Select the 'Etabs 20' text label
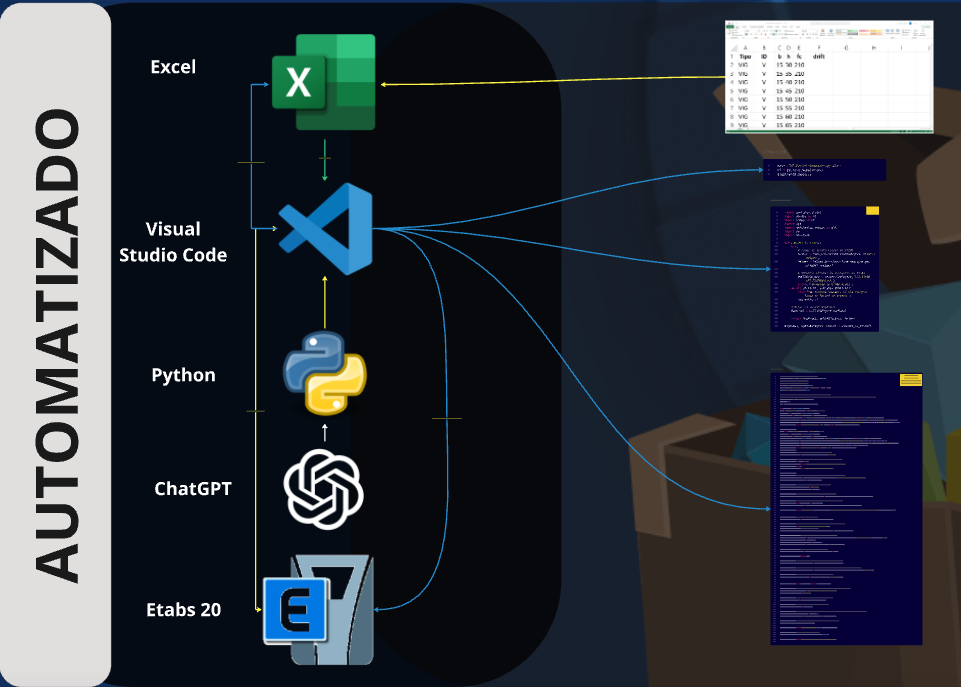The width and height of the screenshot is (961, 687). tap(184, 610)
